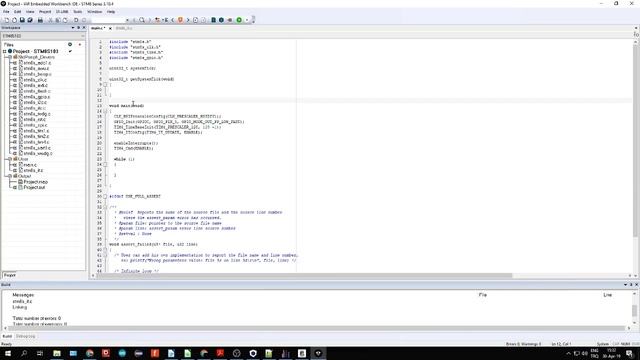Close the main.c editor tab

(110, 29)
